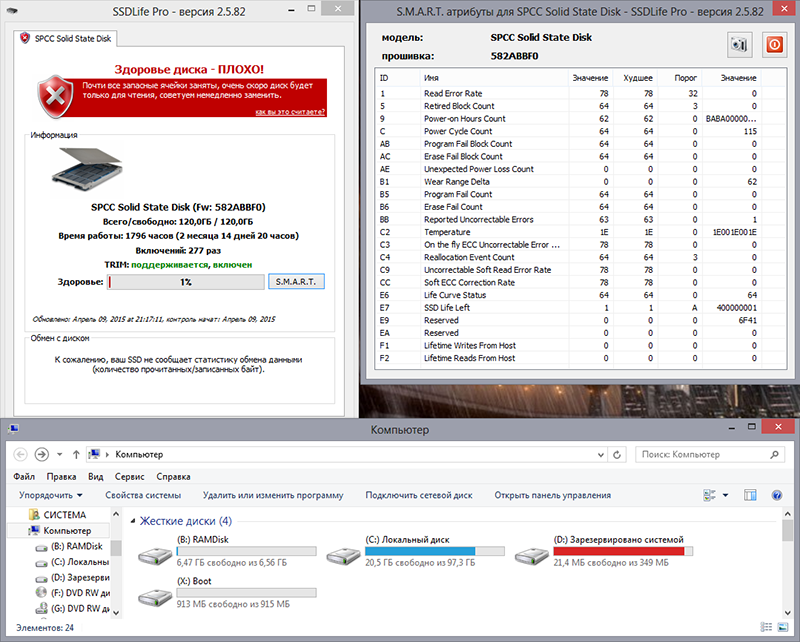Open the S.M.A.R.T. attributes button
800x642 pixels.
(296, 282)
